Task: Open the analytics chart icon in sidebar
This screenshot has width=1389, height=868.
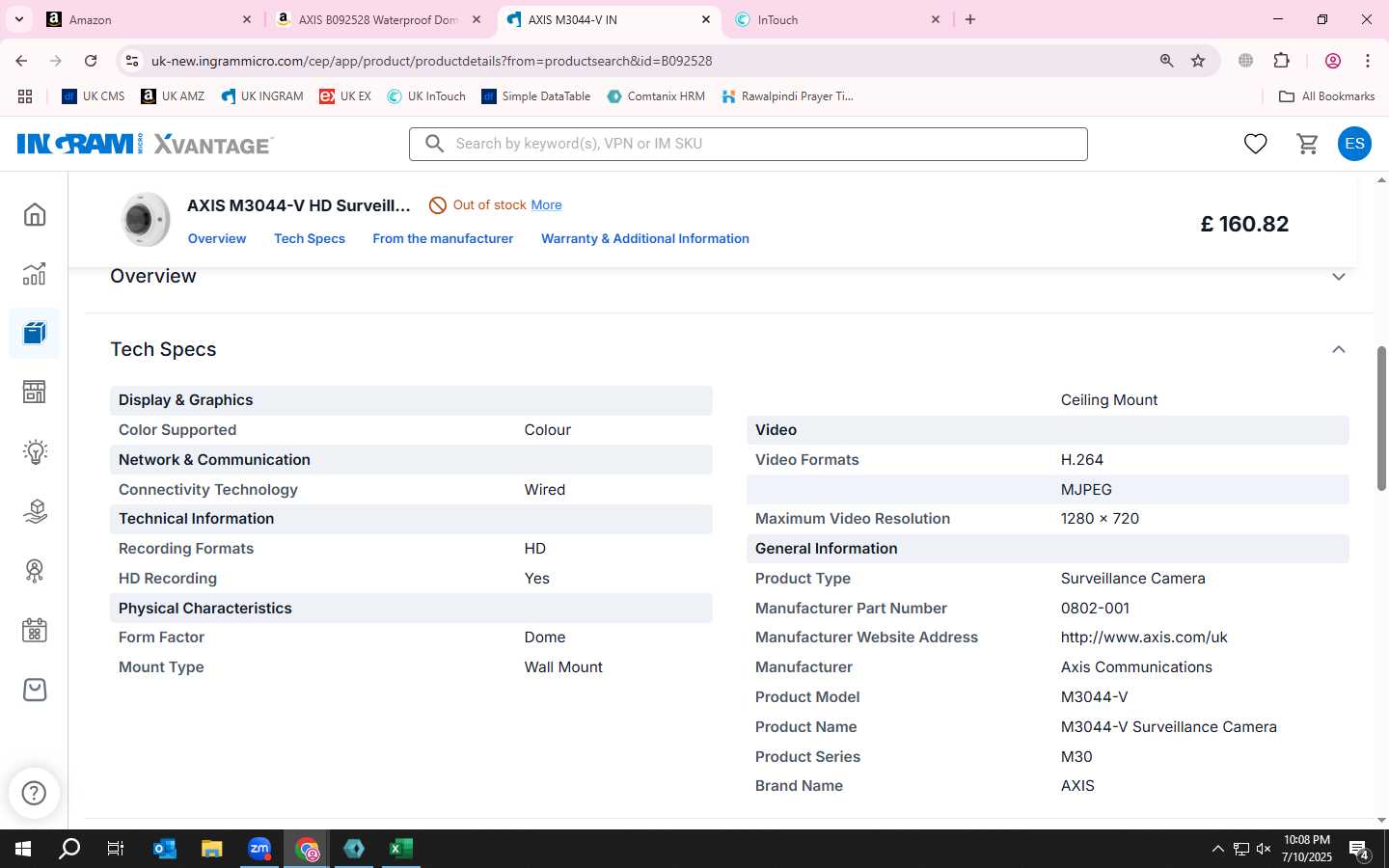Action: [35, 274]
